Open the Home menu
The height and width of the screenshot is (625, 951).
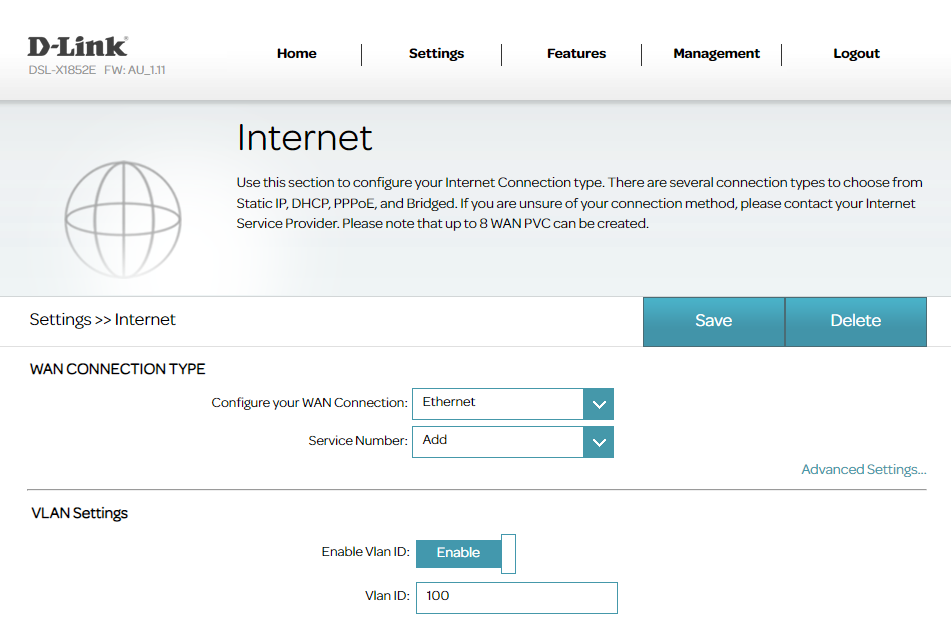(297, 53)
